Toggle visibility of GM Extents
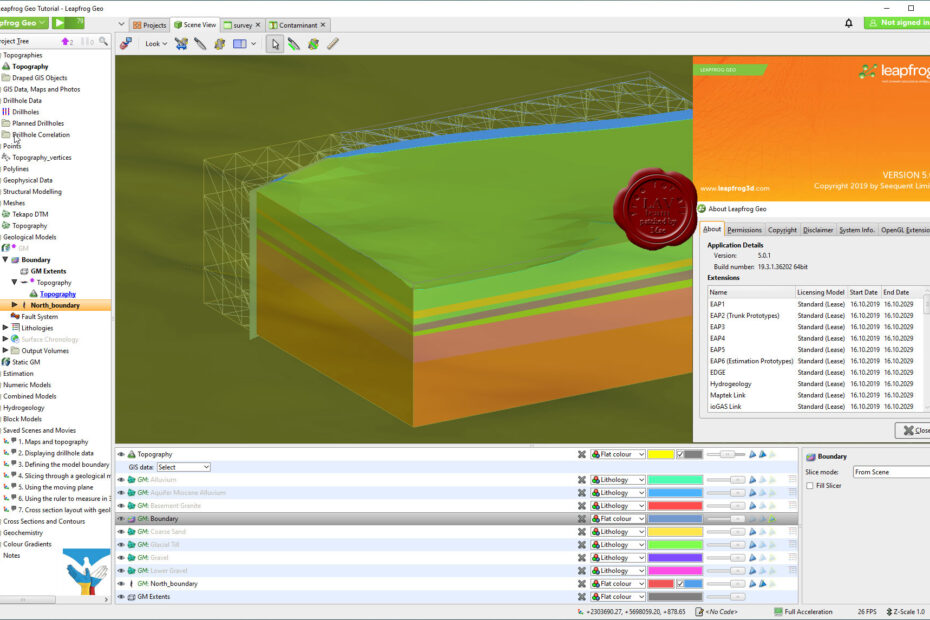The height and width of the screenshot is (620, 930). (121, 597)
